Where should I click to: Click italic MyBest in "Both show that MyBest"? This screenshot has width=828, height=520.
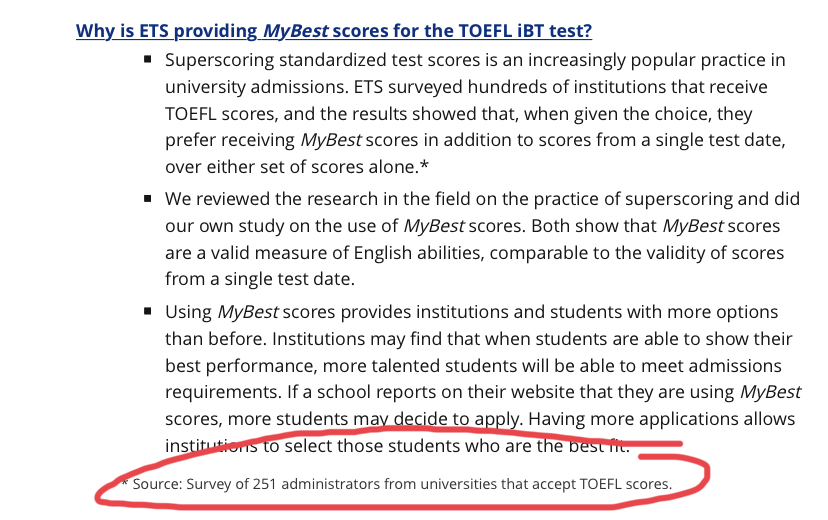(692, 226)
